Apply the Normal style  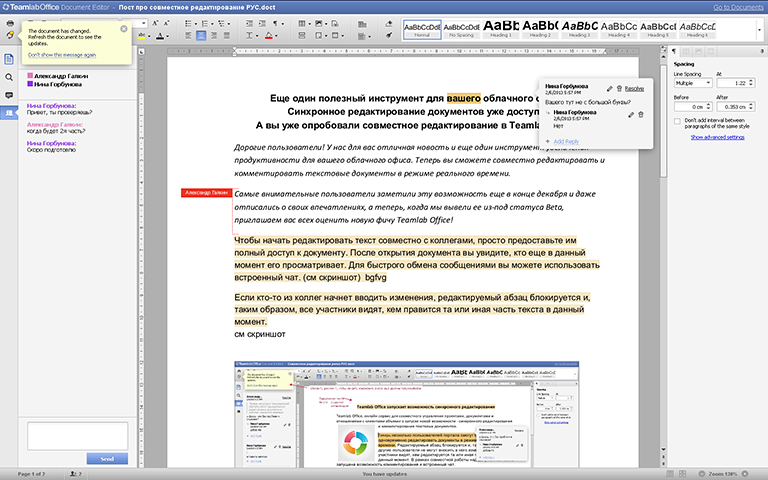pos(422,29)
